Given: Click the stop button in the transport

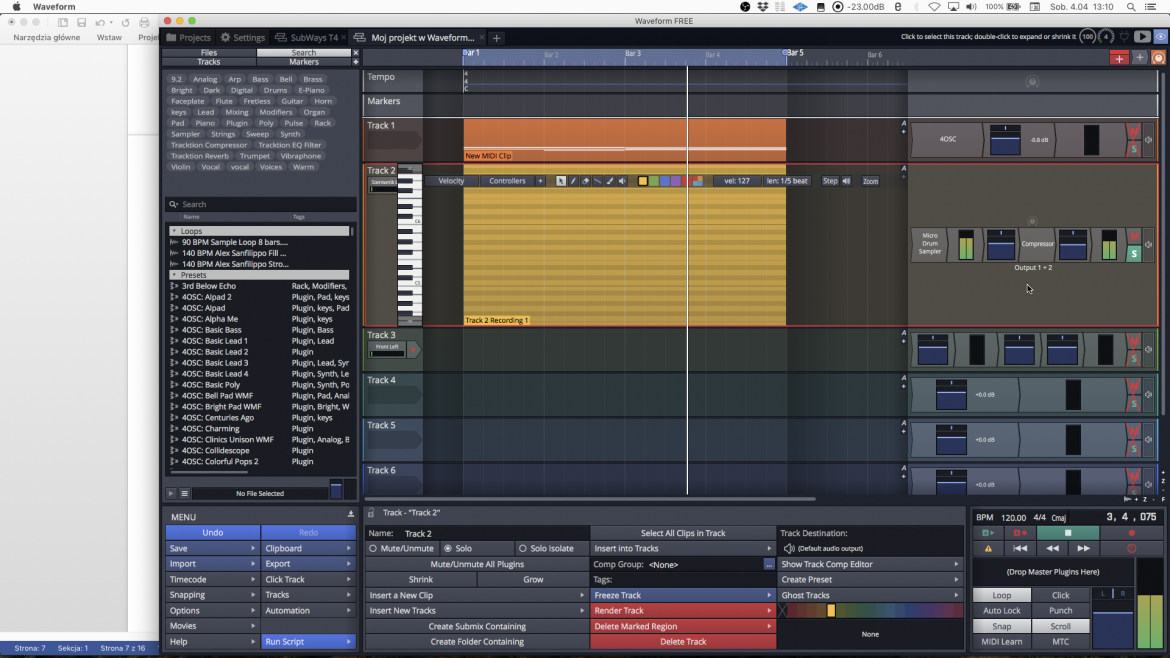Looking at the screenshot, I should click(x=1068, y=533).
